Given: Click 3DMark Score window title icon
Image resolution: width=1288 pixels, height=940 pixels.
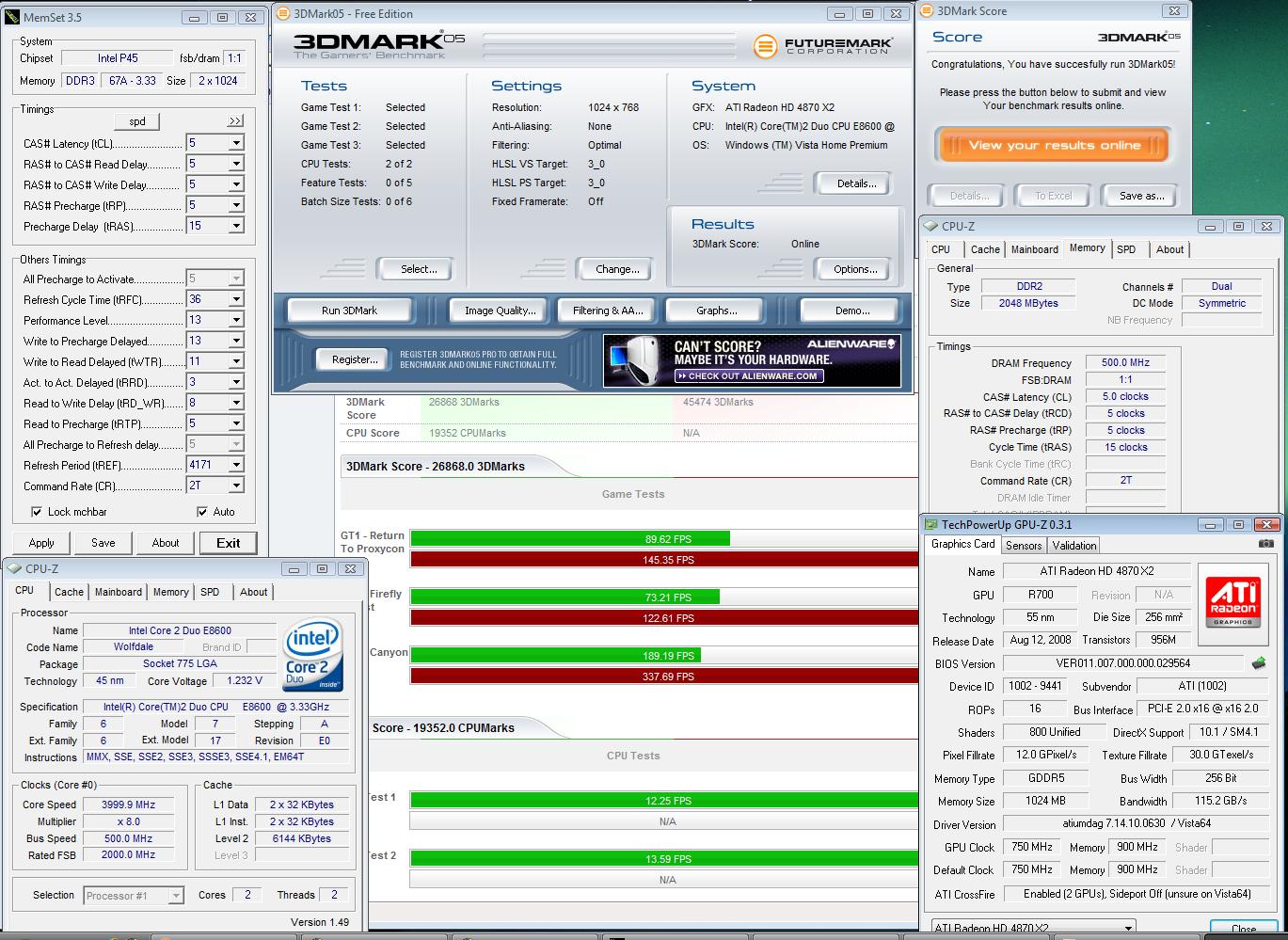Looking at the screenshot, I should pyautogui.click(x=929, y=11).
